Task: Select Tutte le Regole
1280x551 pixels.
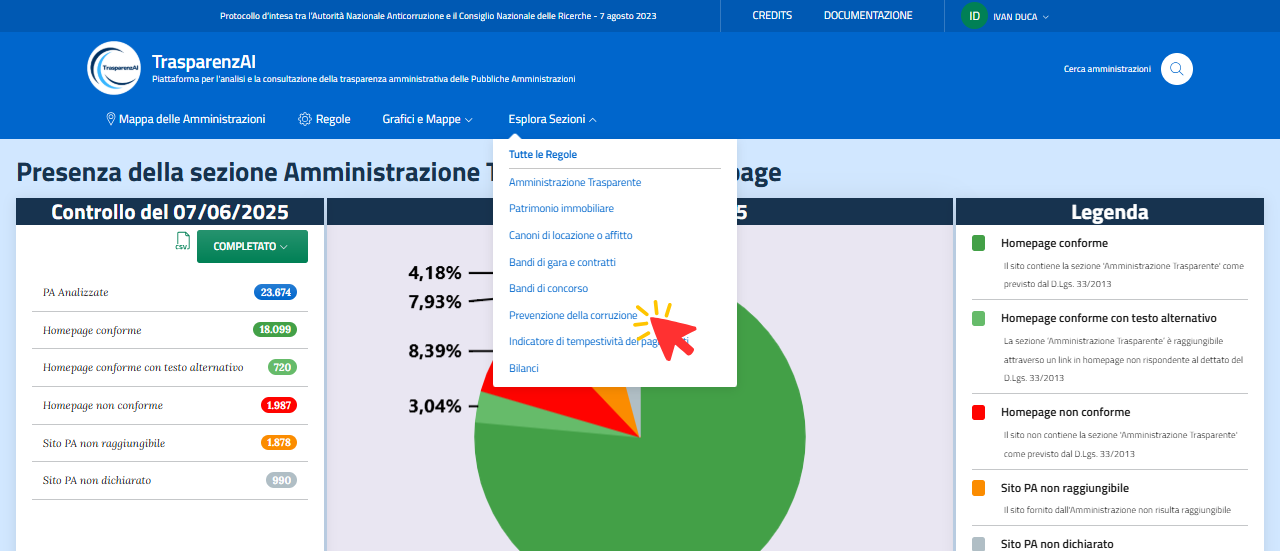Action: click(543, 155)
